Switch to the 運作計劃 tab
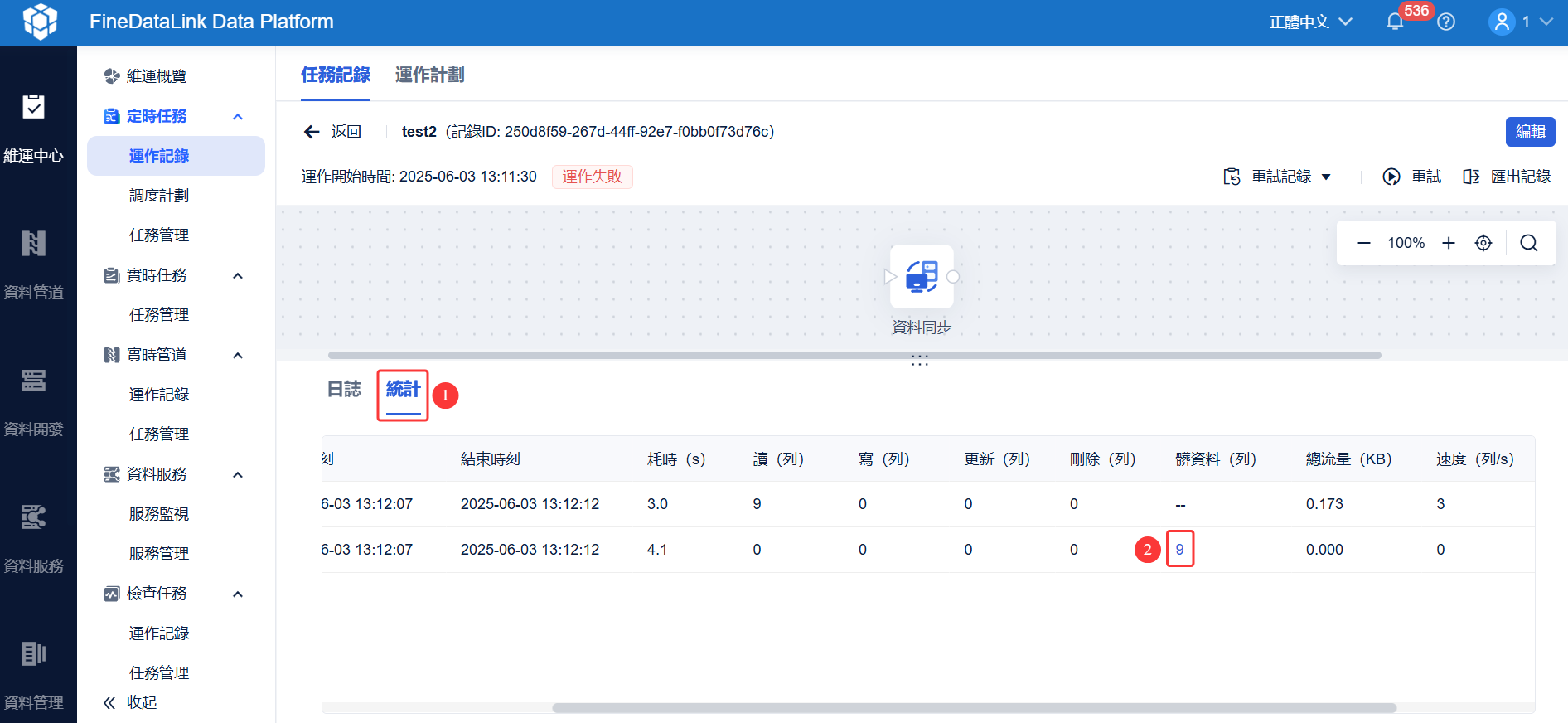 (429, 75)
